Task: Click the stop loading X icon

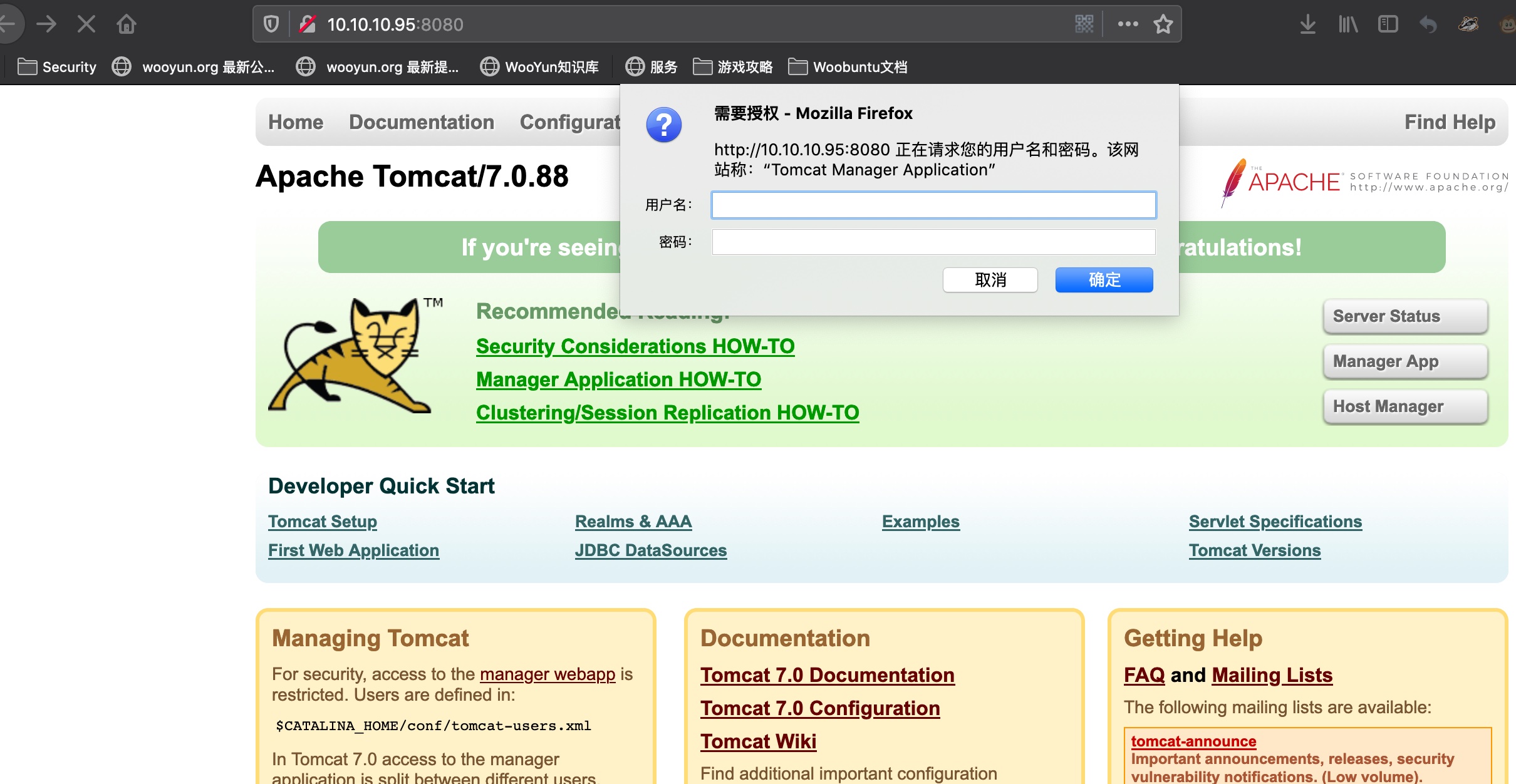Action: click(86, 24)
